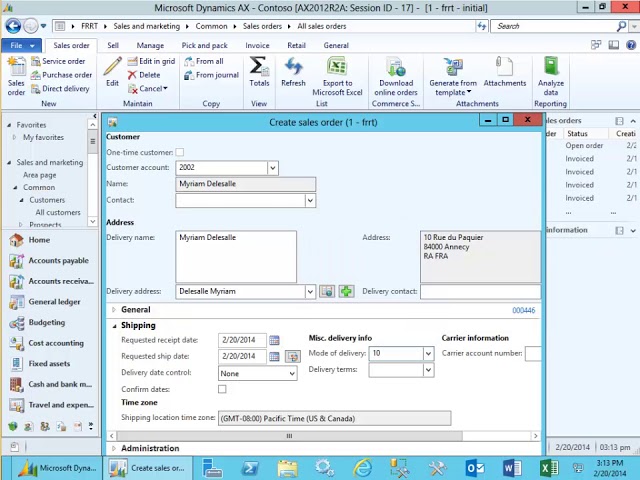Open the General ledger module
Screen dimensions: 640x480
45,302
